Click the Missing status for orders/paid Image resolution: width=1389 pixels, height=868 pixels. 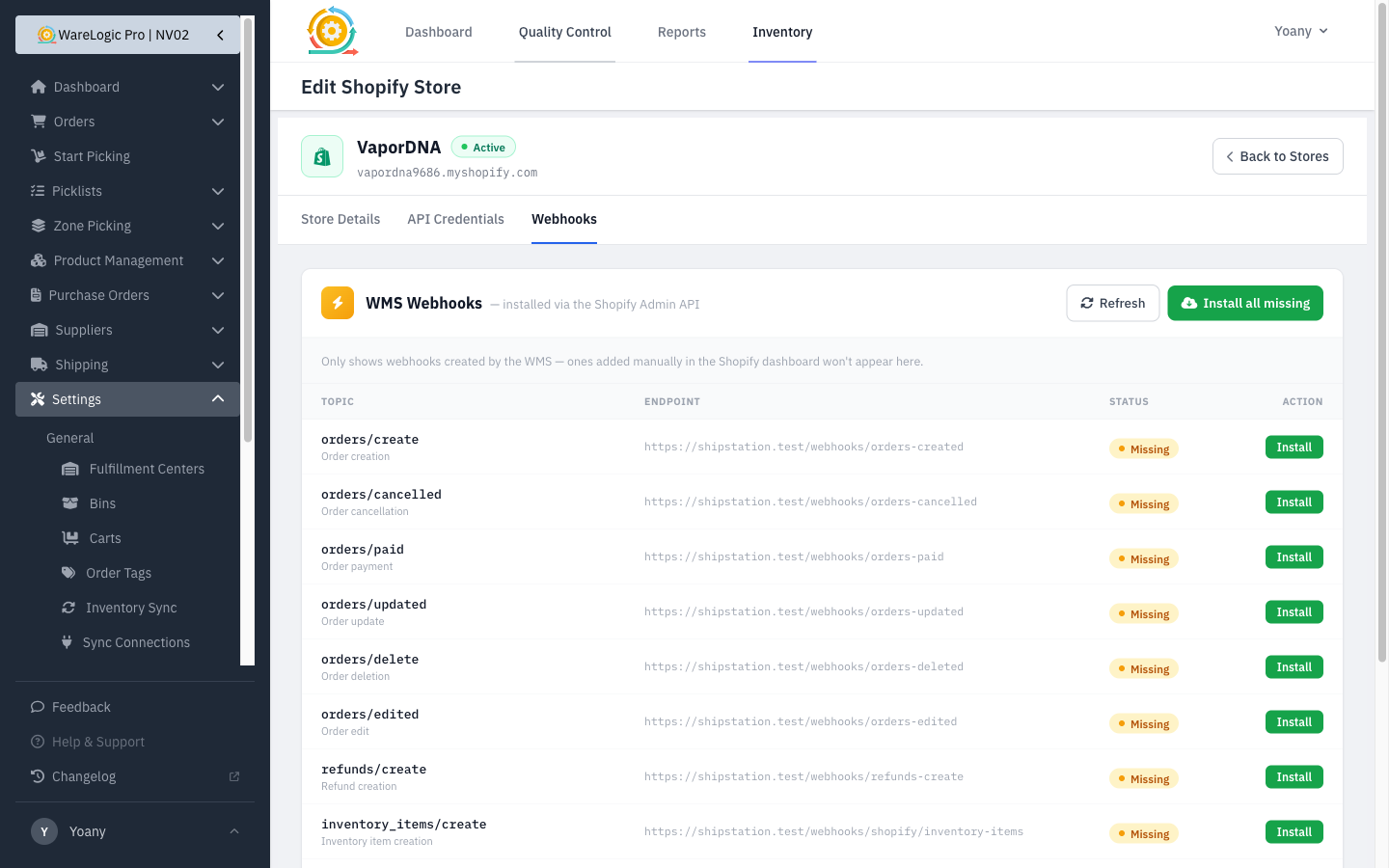pyautogui.click(x=1144, y=559)
